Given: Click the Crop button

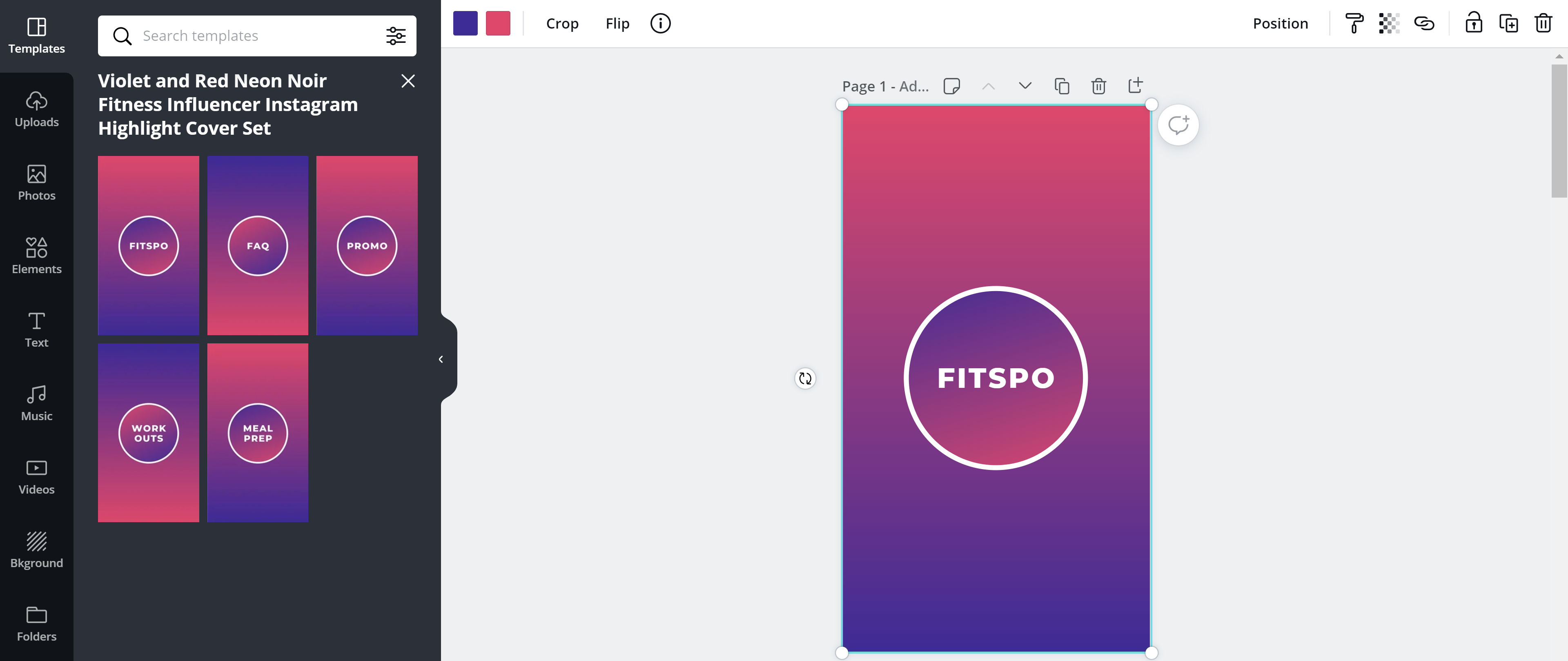Looking at the screenshot, I should pos(562,24).
